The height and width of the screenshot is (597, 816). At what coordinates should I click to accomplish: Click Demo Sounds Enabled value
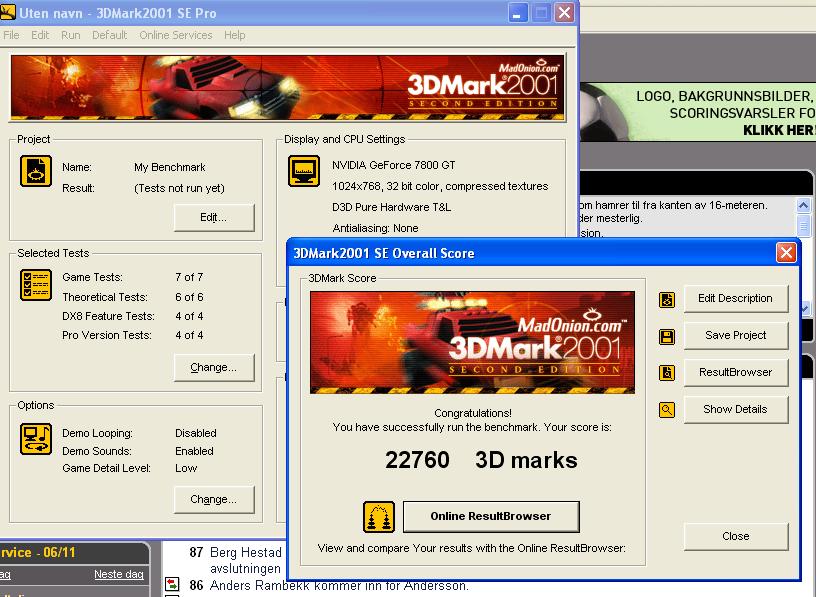(194, 451)
